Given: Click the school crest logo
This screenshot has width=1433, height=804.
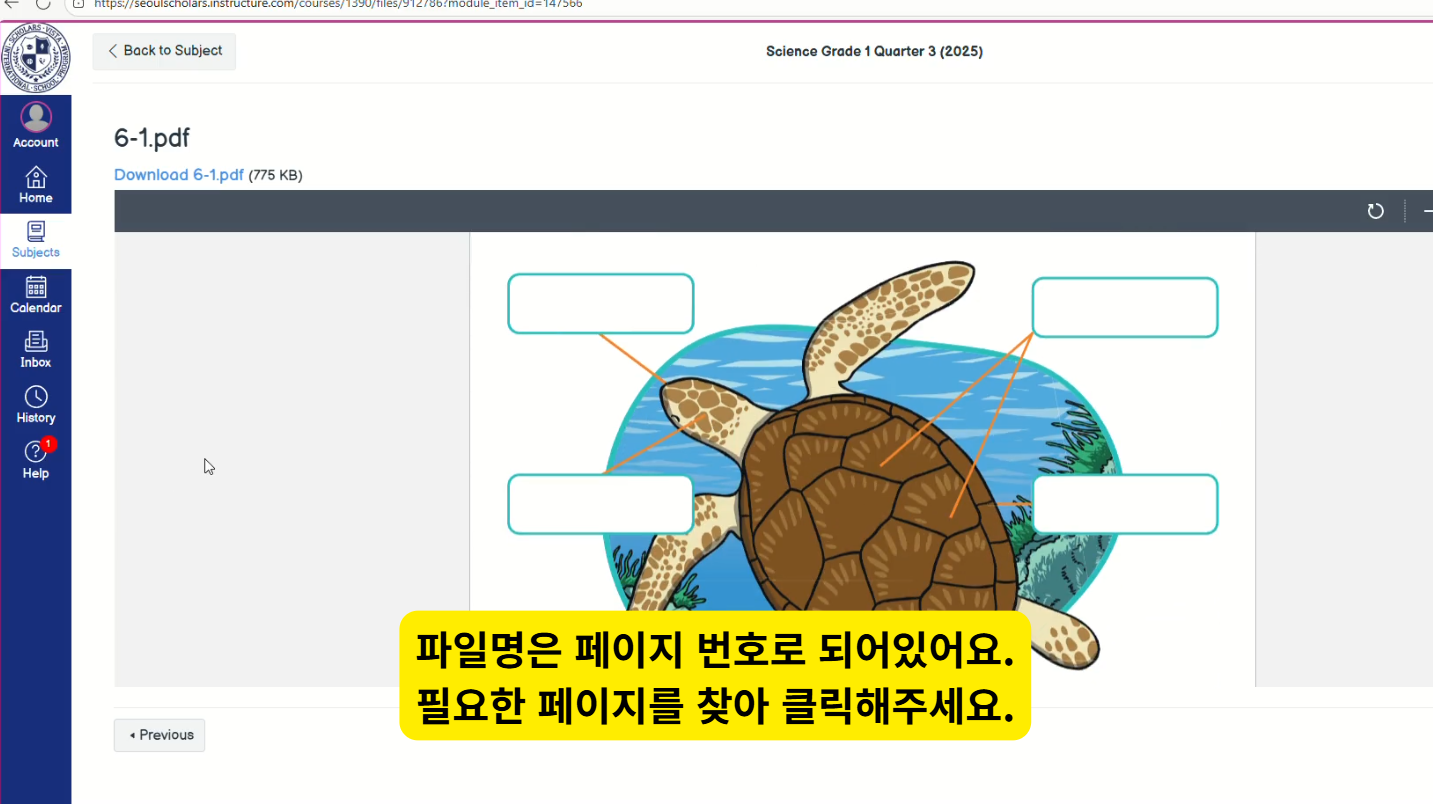Looking at the screenshot, I should point(36,56).
